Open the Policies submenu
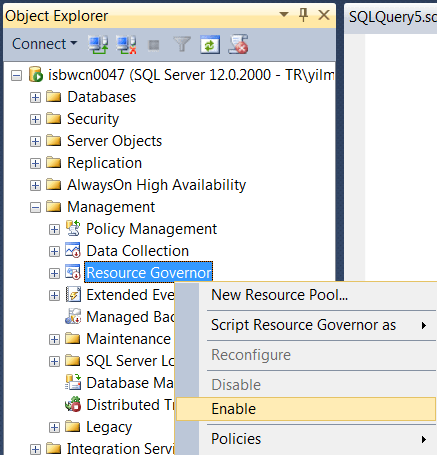Image resolution: width=437 pixels, height=455 pixels. coord(306,439)
